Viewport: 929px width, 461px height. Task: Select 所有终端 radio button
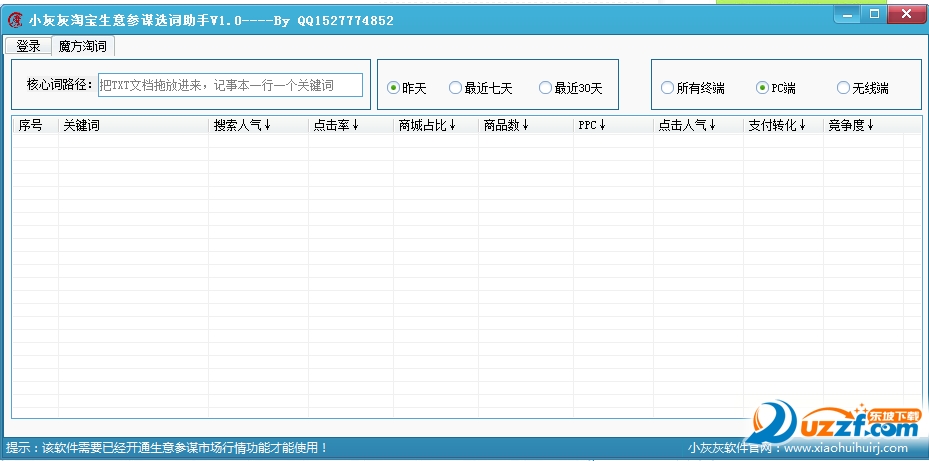click(x=693, y=88)
